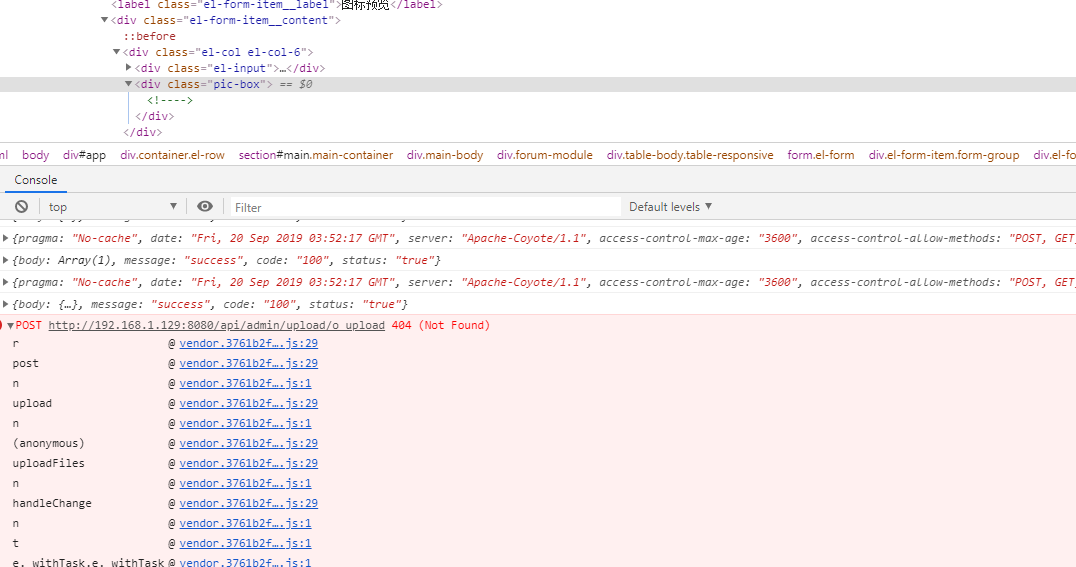Select div.main-body in the breadcrumb
Viewport: 1076px width, 567px height.
tap(445, 155)
